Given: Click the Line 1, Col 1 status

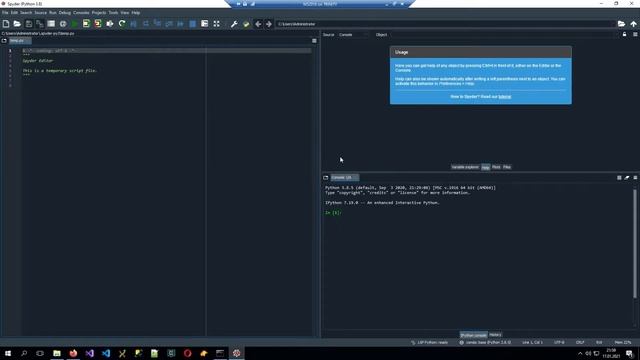Looking at the screenshot, I should 532,342.
